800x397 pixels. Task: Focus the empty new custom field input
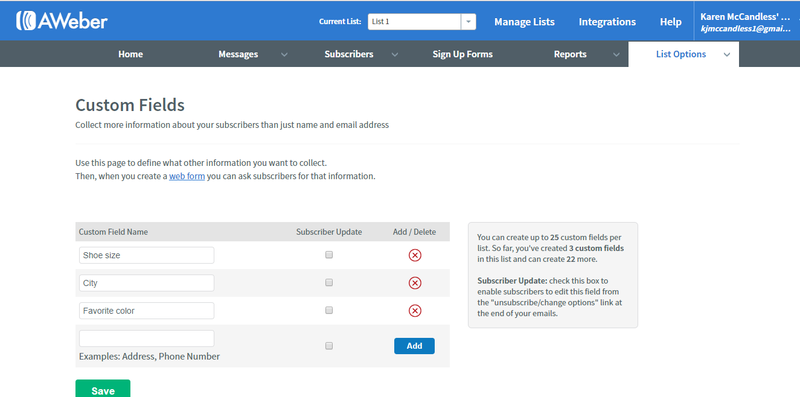pos(146,338)
